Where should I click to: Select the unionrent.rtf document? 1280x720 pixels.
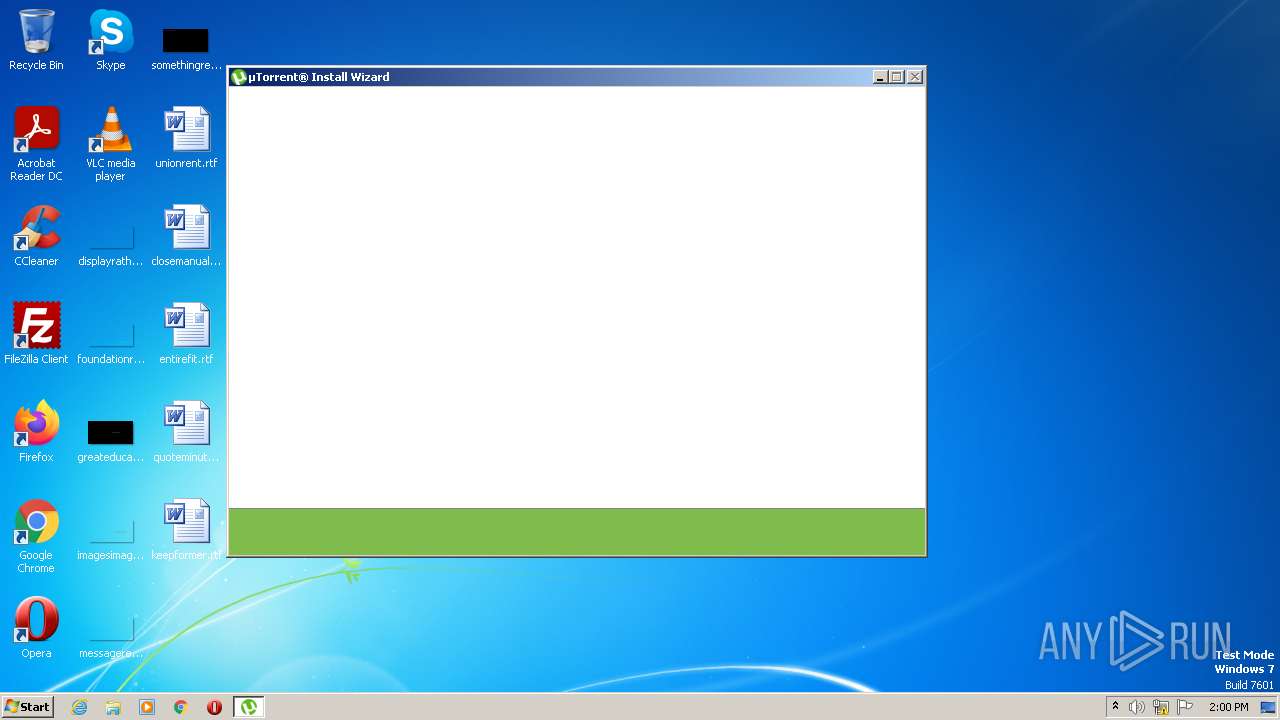(186, 138)
